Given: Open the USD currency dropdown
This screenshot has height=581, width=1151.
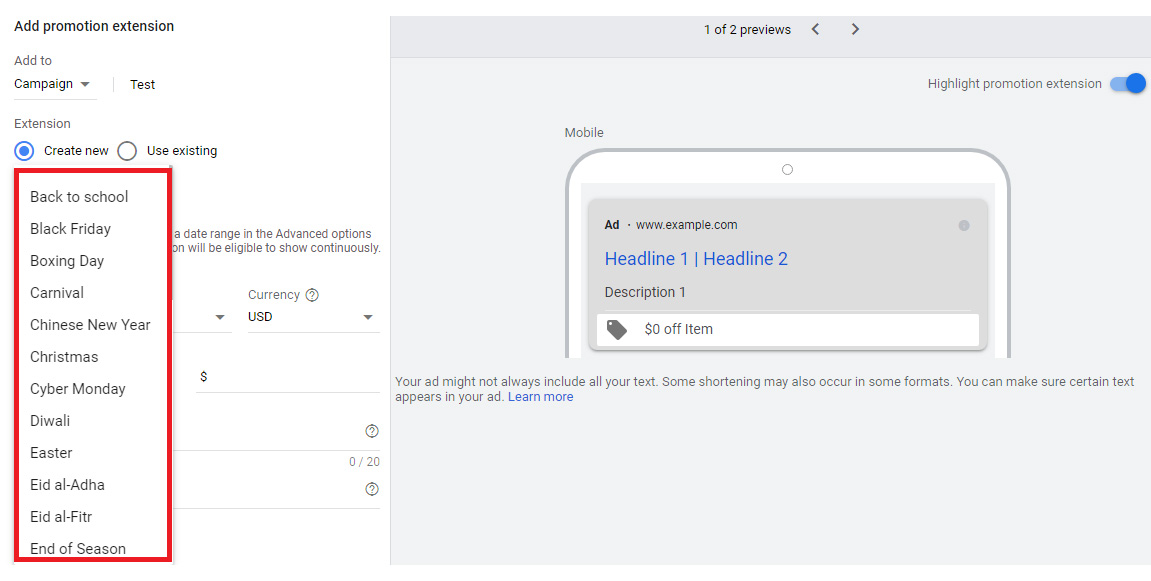Looking at the screenshot, I should coord(313,317).
